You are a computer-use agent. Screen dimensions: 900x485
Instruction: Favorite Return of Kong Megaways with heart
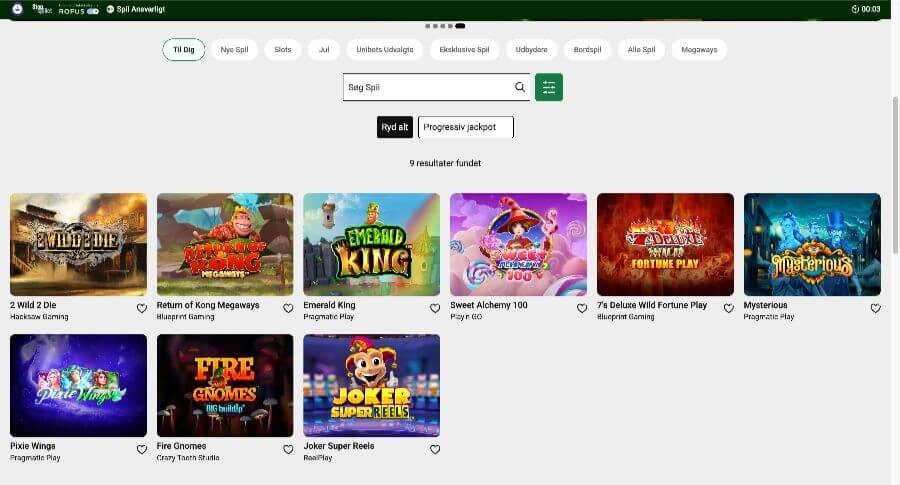(288, 308)
